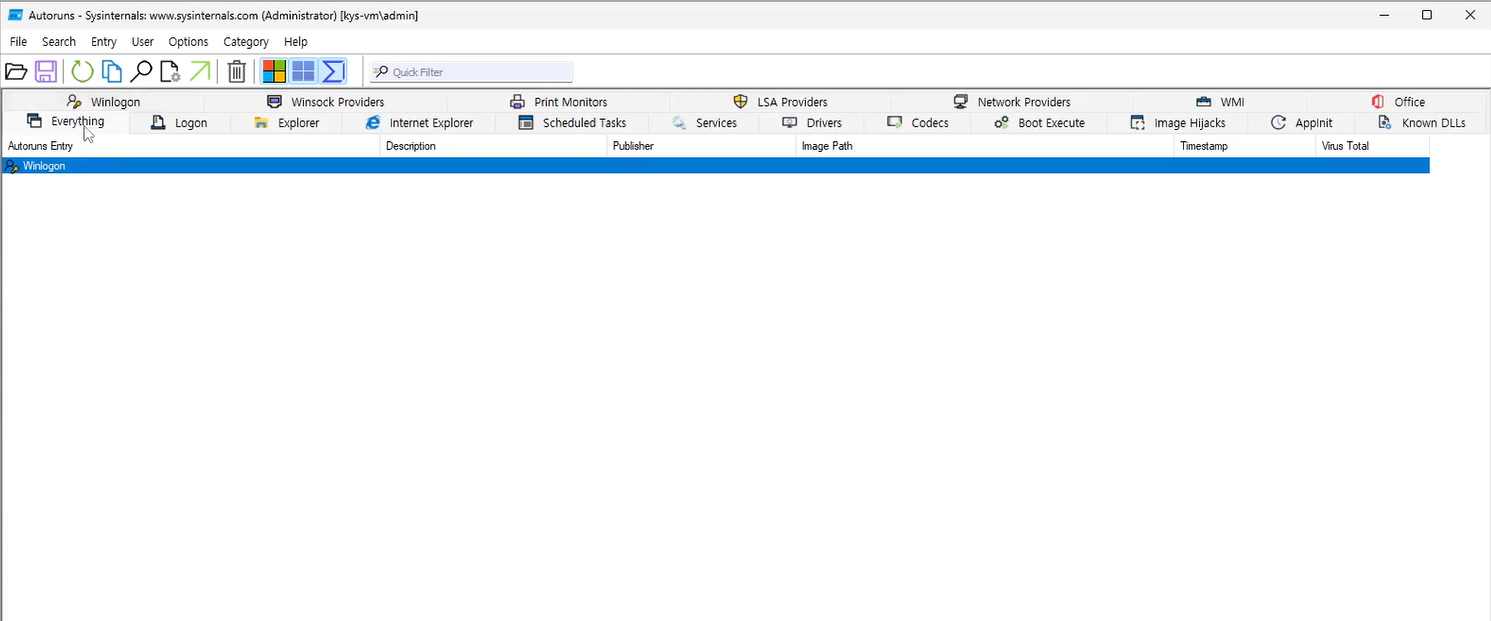This screenshot has width=1491, height=621.
Task: Open the Search menu
Action: coord(59,42)
